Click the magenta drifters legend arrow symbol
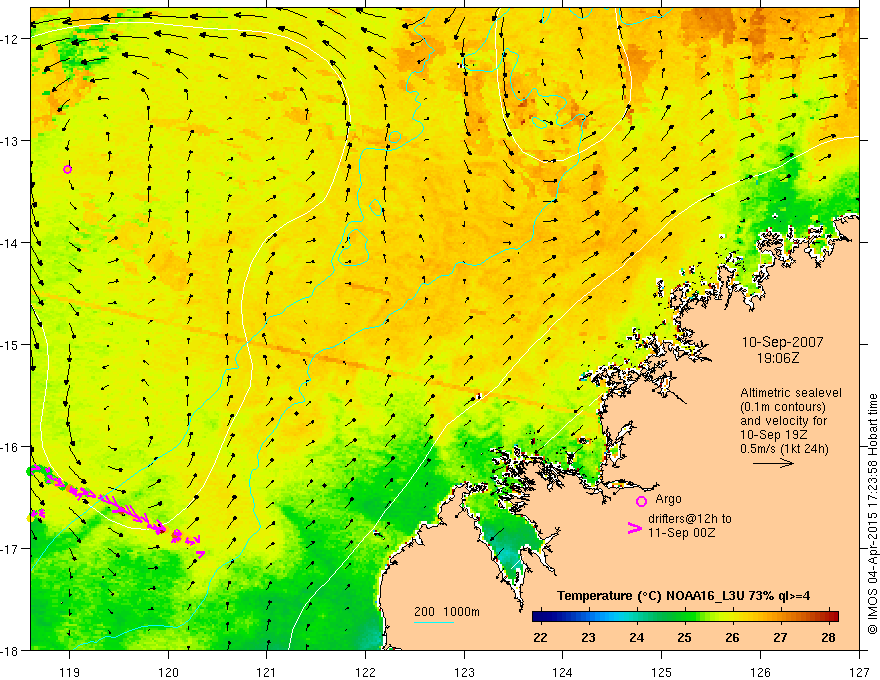880x680 pixels. click(635, 529)
